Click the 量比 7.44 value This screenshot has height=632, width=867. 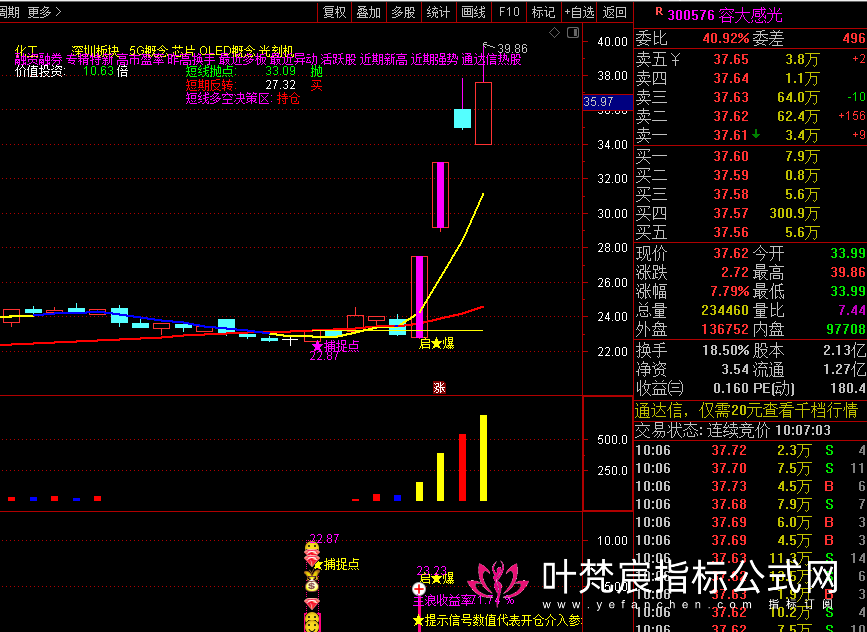[x=852, y=310]
